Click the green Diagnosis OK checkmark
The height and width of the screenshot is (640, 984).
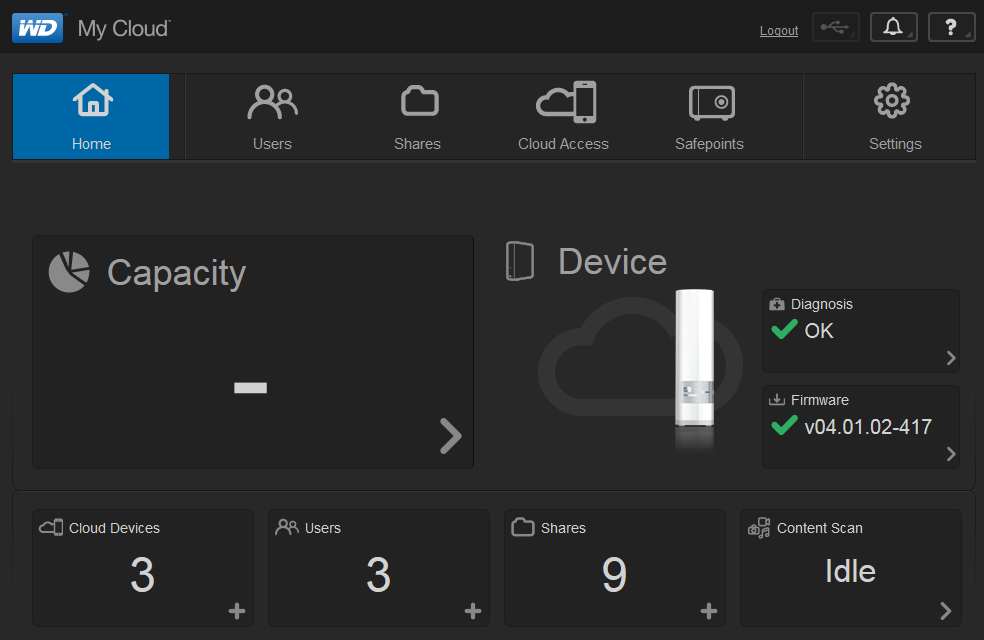(x=784, y=329)
